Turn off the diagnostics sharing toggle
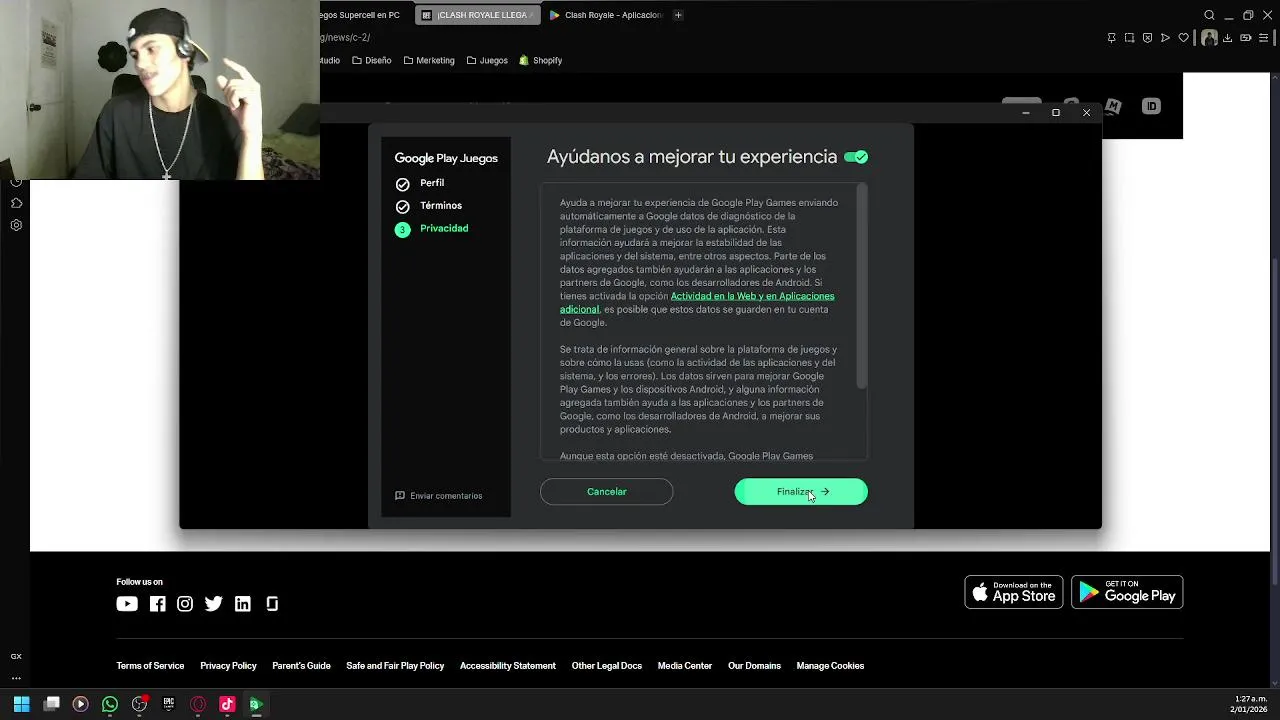Image resolution: width=1280 pixels, height=720 pixels. (x=856, y=157)
